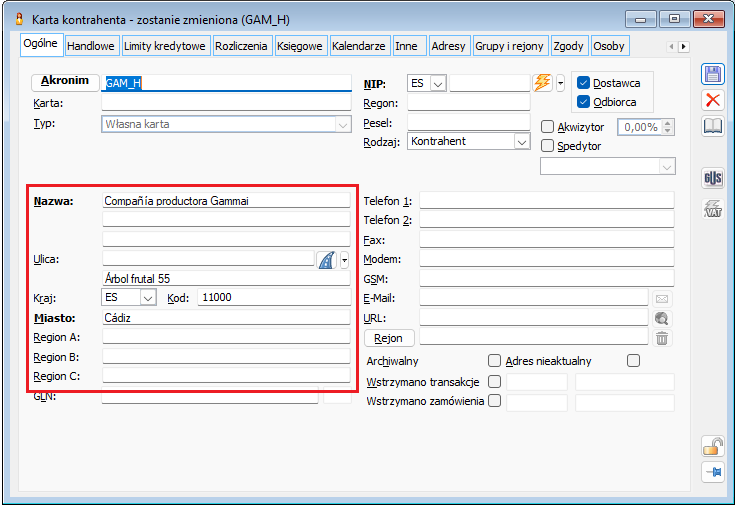The image size is (735, 506).
Task: Click the save floppy disk icon
Action: (x=713, y=74)
